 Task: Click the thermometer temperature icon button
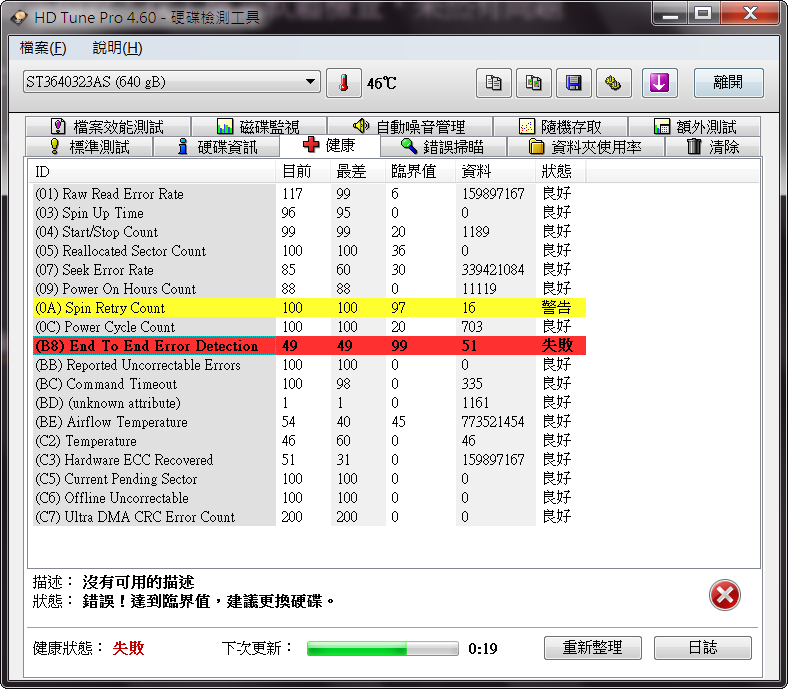[x=344, y=83]
